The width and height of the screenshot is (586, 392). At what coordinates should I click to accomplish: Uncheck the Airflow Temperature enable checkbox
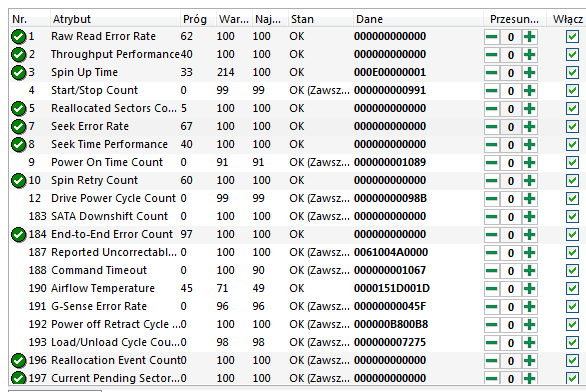[x=572, y=288]
